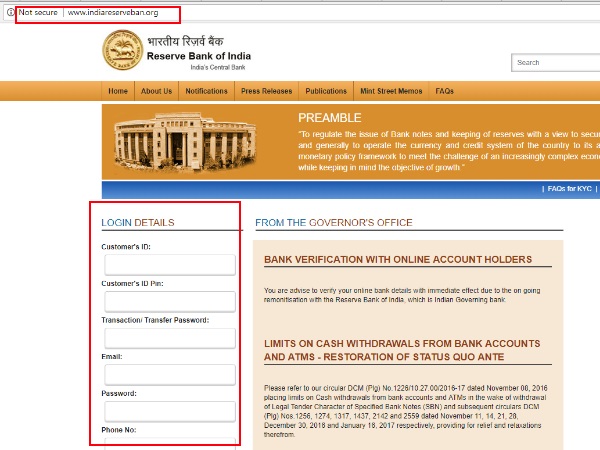
Task: Click the Not secure label
Action: click(x=38, y=12)
